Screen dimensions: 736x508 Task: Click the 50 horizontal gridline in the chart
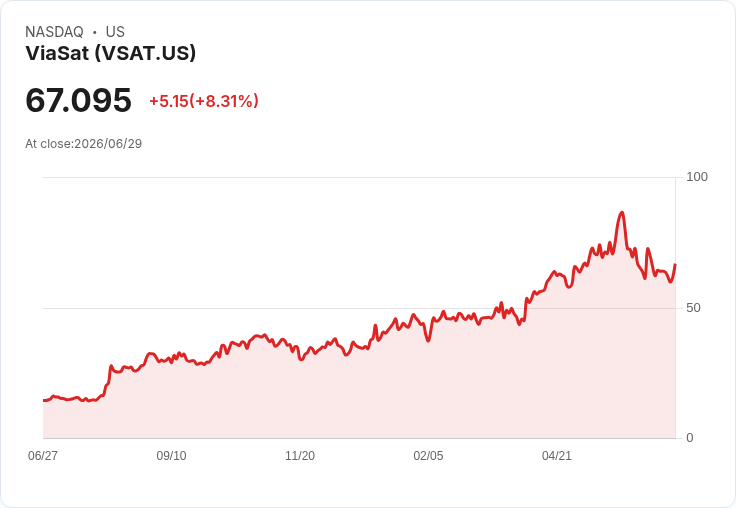[360, 308]
